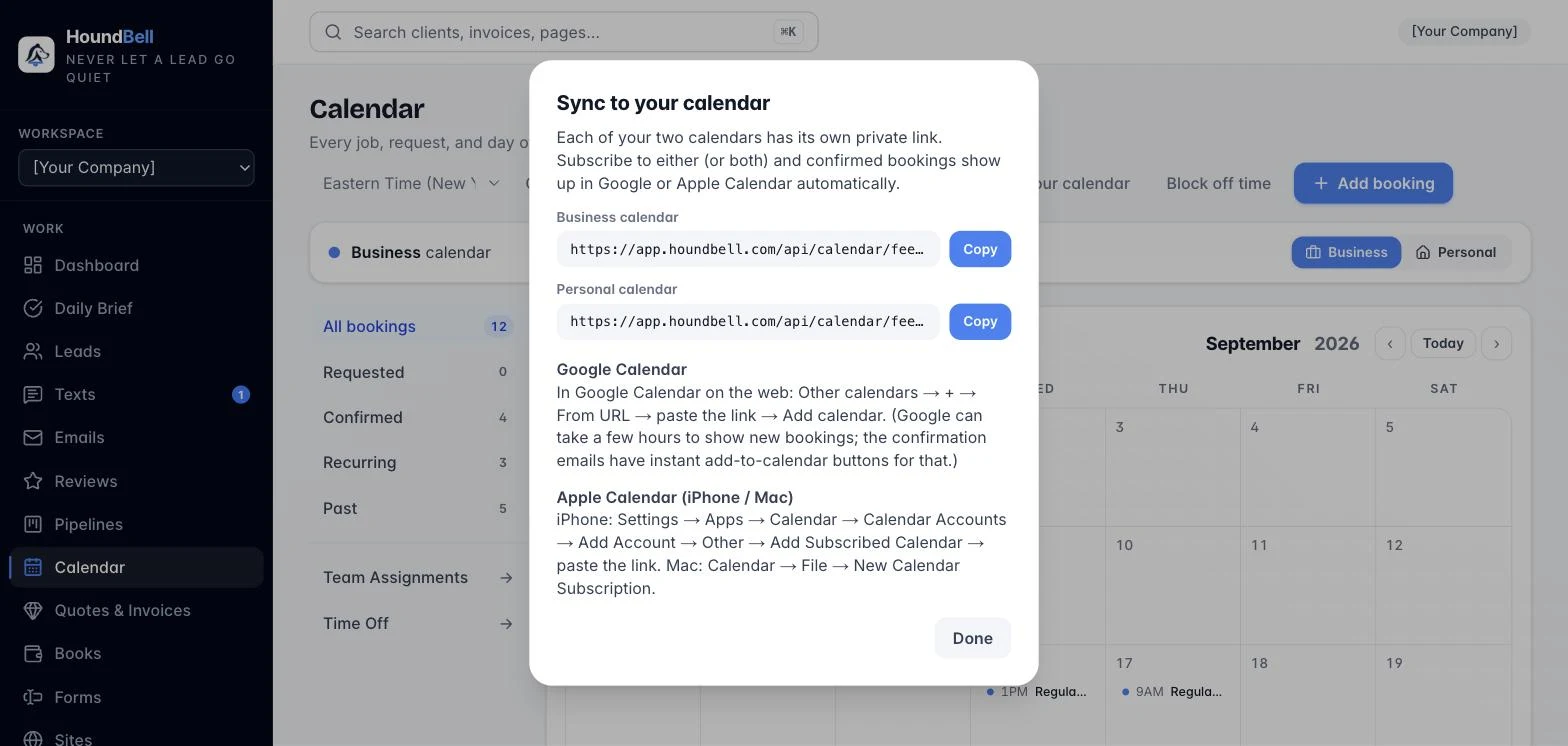
Task: Click the Personal calendar feed URL field
Action: click(x=748, y=321)
